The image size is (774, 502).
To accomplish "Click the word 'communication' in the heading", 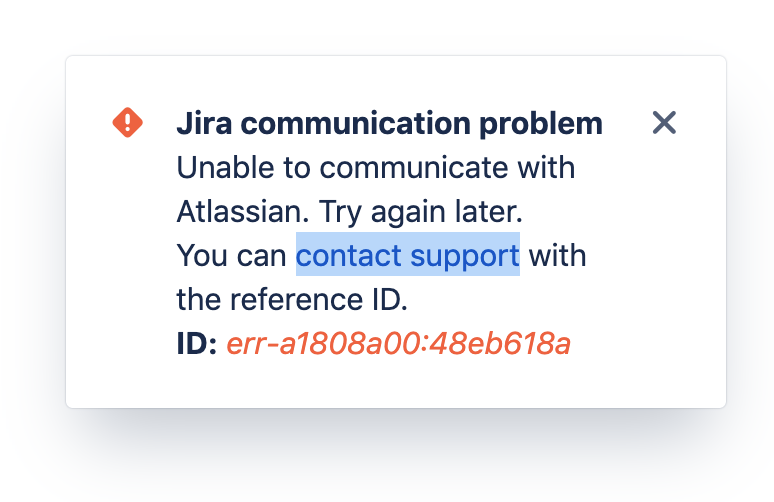I will coord(355,123).
